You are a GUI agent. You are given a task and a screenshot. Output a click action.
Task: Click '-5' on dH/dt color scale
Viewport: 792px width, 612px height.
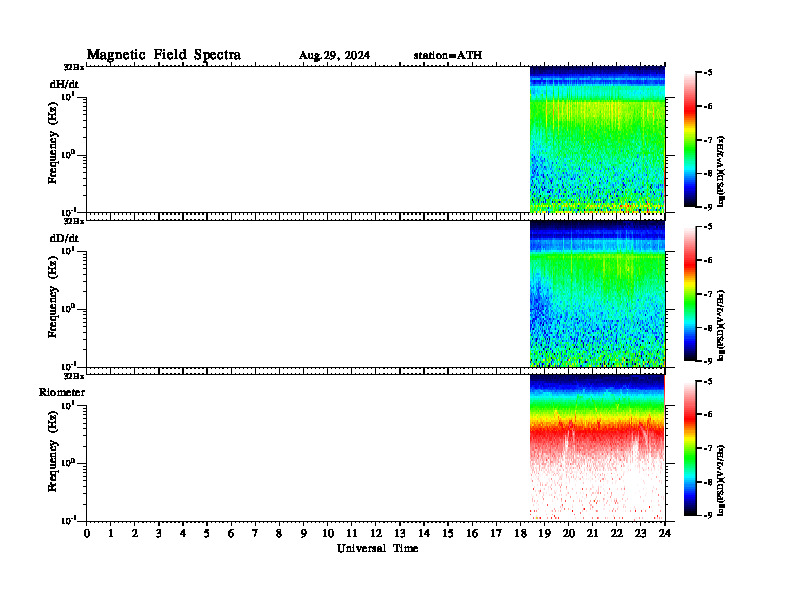coord(708,73)
